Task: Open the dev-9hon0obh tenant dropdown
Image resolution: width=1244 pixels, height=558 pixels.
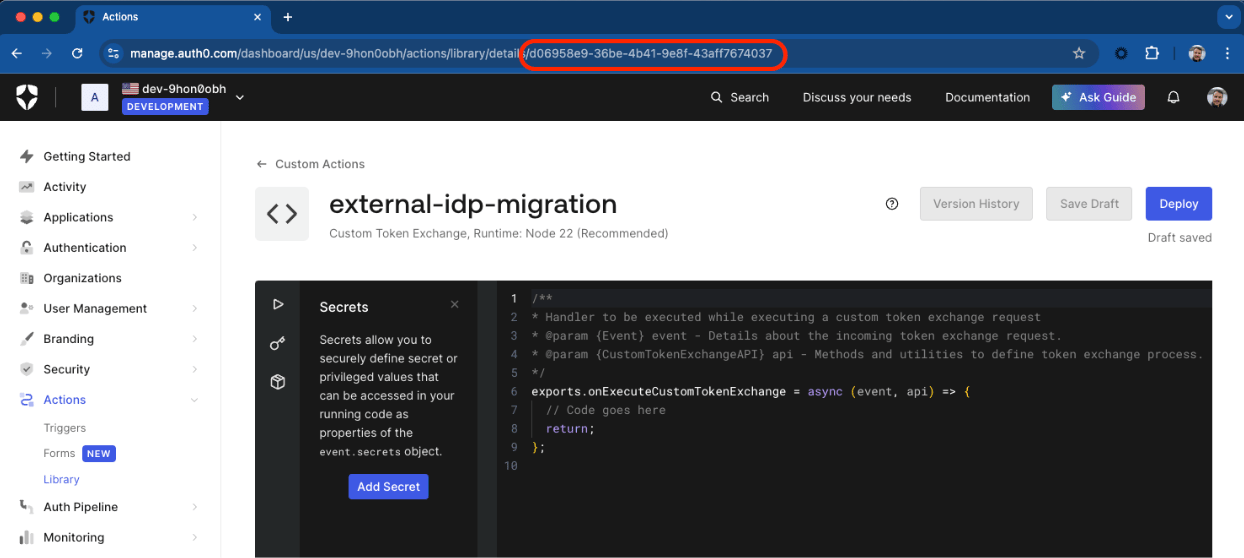Action: pos(239,97)
